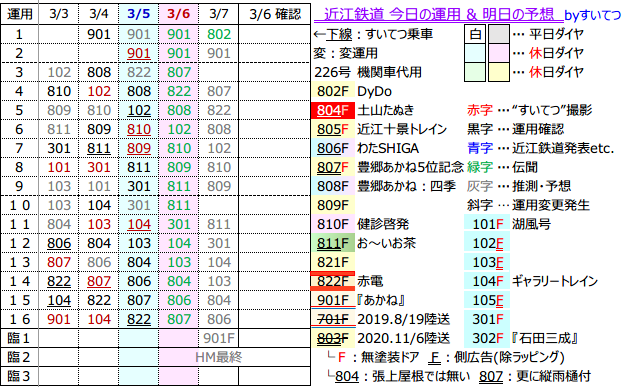Click the 808F legend cell for 豊郷あかね:四季
The image size is (625, 387).
[x=333, y=186]
